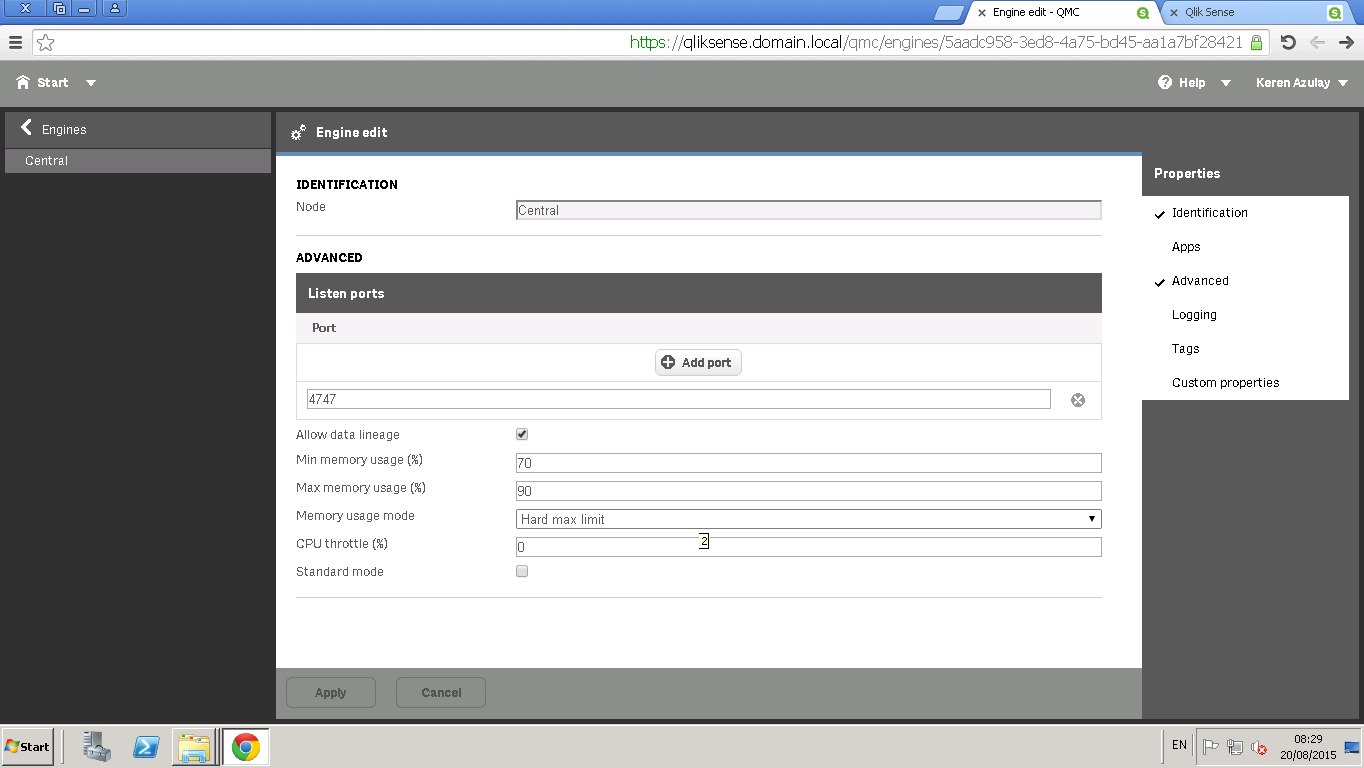The width and height of the screenshot is (1364, 768).
Task: Expand the Start menu dropdown arrow
Action: point(91,83)
